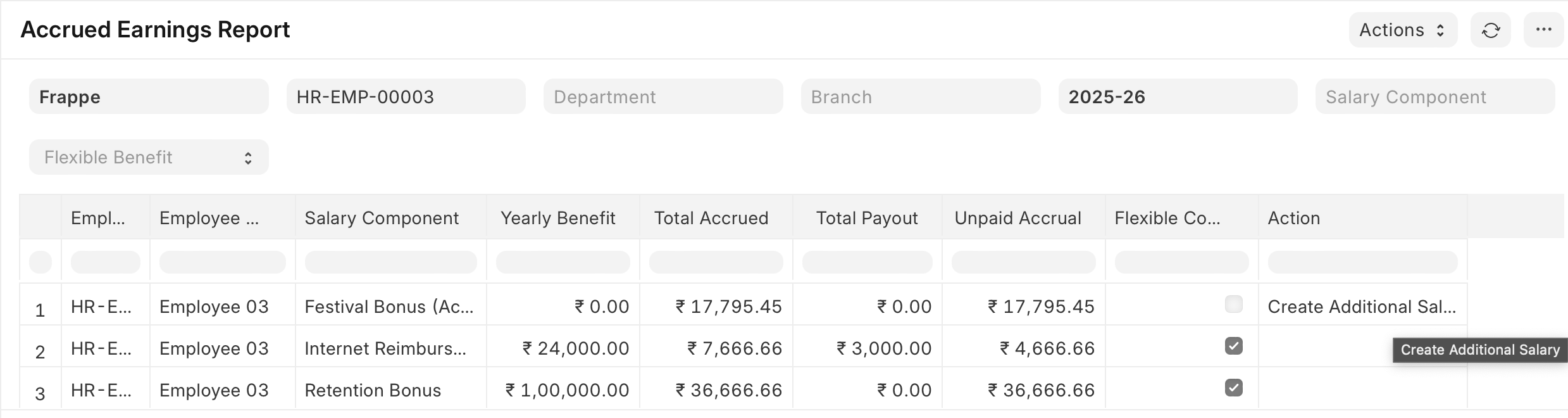The width and height of the screenshot is (1568, 418).
Task: Click the Salary Component column header
Action: (x=382, y=218)
